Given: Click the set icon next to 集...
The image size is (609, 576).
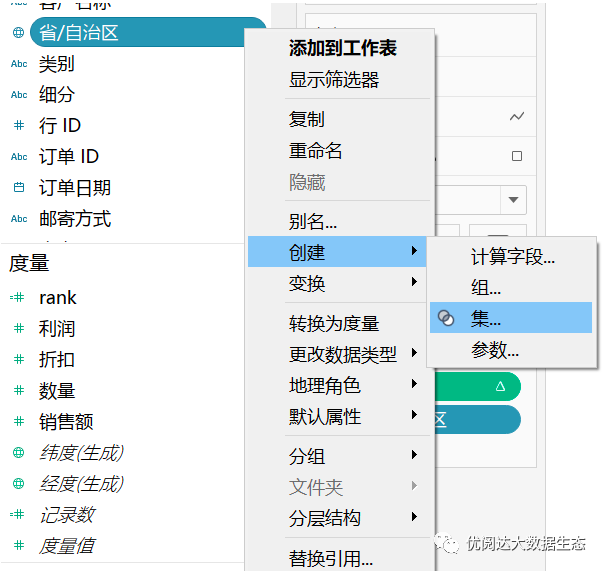Looking at the screenshot, I should [x=447, y=318].
